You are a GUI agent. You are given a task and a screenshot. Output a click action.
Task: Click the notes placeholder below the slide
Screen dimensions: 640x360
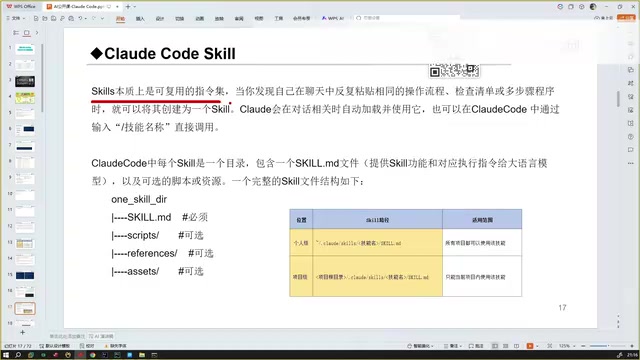tap(67, 336)
